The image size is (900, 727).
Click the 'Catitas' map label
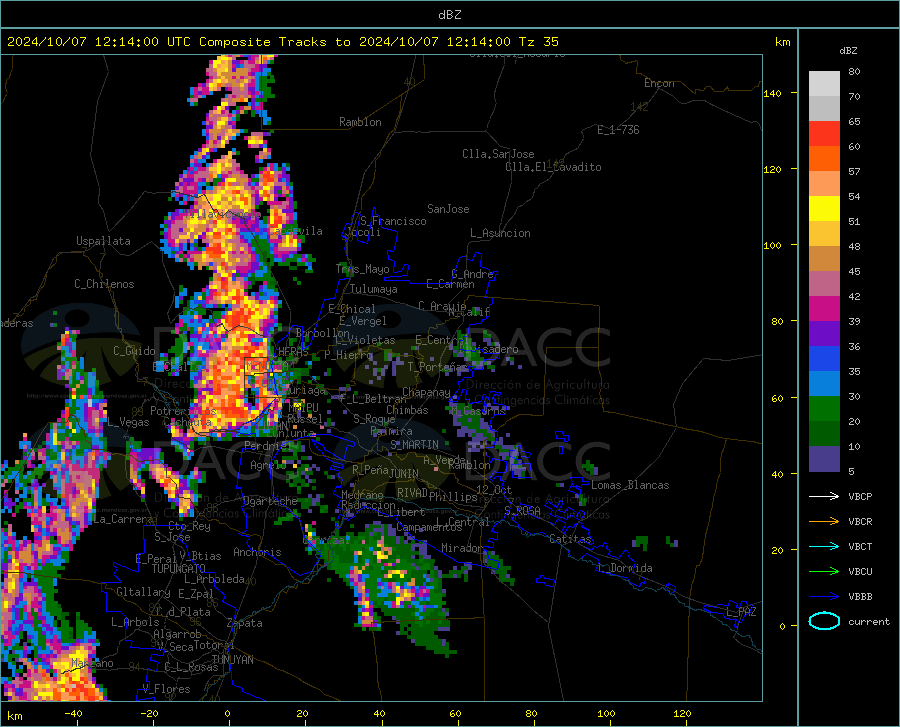click(x=570, y=539)
